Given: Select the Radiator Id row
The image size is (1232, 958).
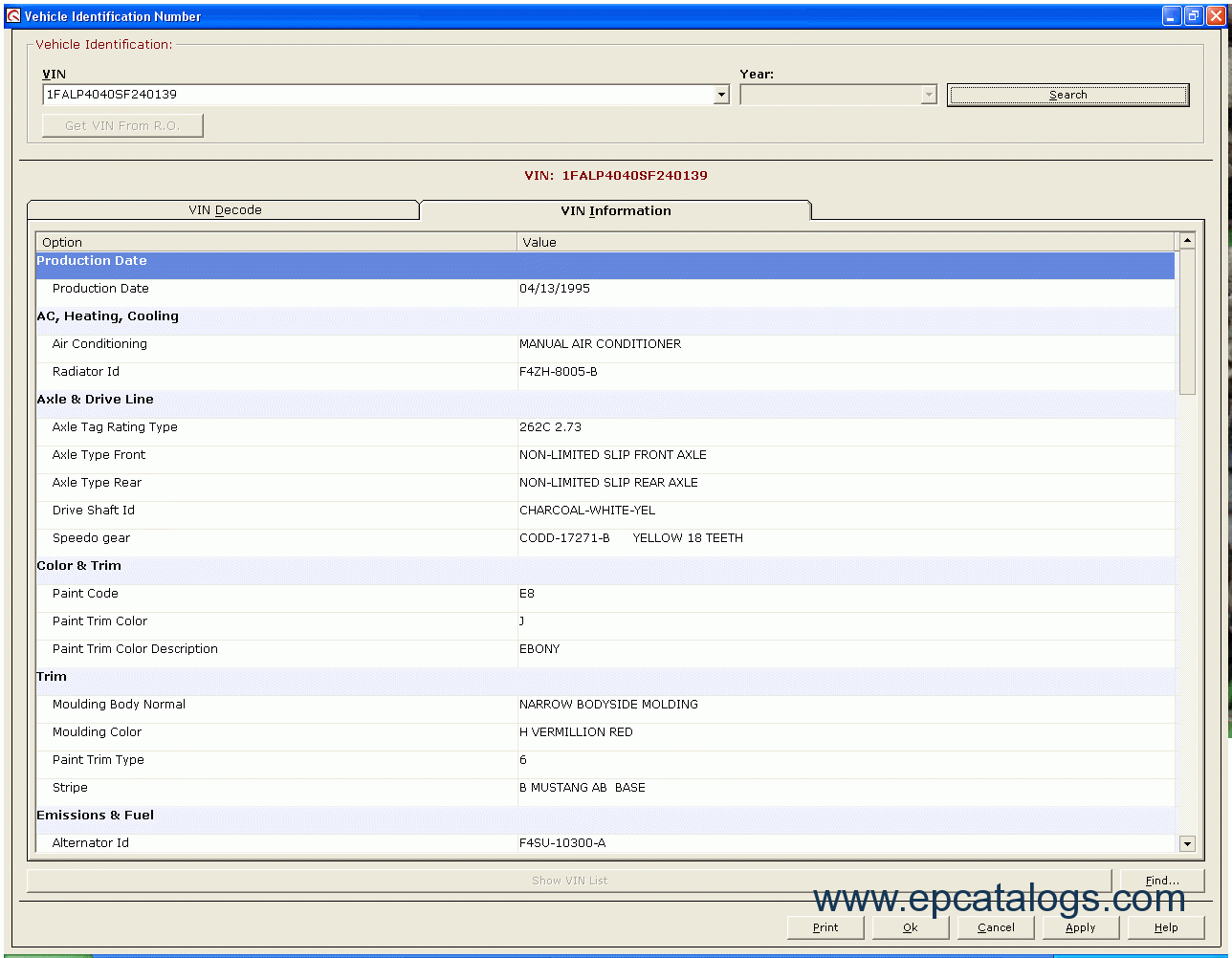Looking at the screenshot, I should click(605, 372).
